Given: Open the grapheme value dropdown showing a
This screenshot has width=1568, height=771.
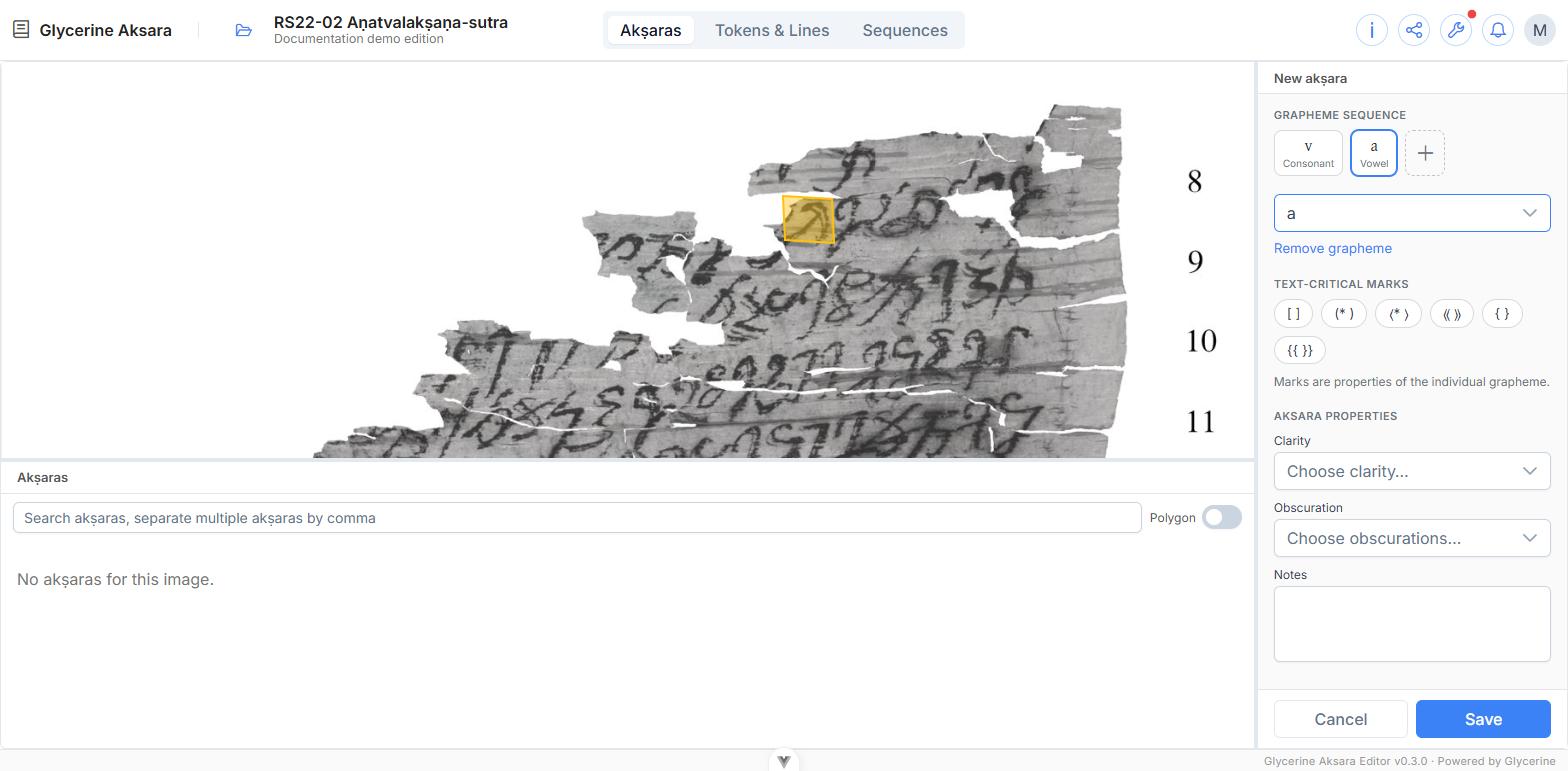Looking at the screenshot, I should click(1412, 213).
